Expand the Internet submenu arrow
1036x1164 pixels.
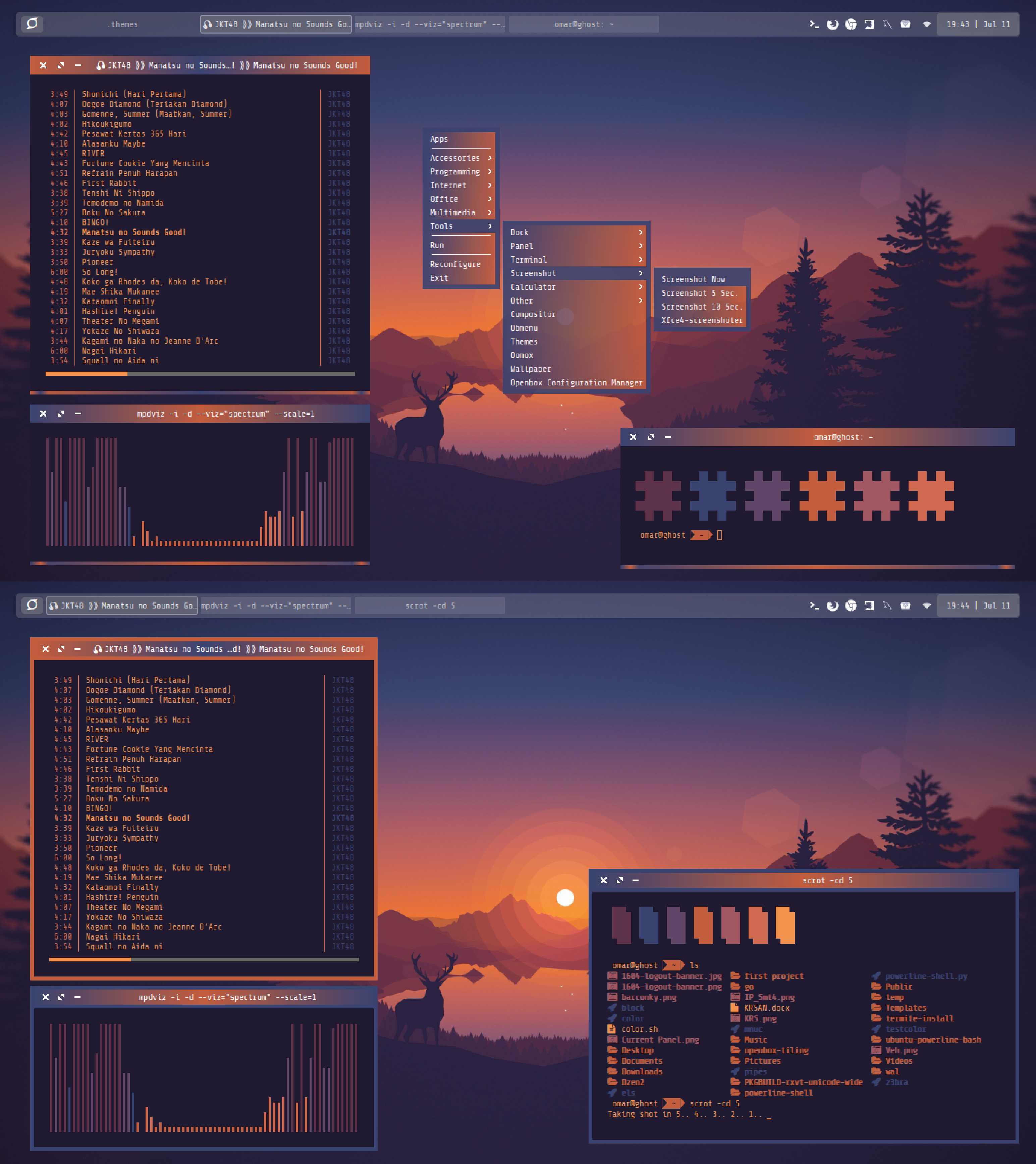(x=490, y=185)
